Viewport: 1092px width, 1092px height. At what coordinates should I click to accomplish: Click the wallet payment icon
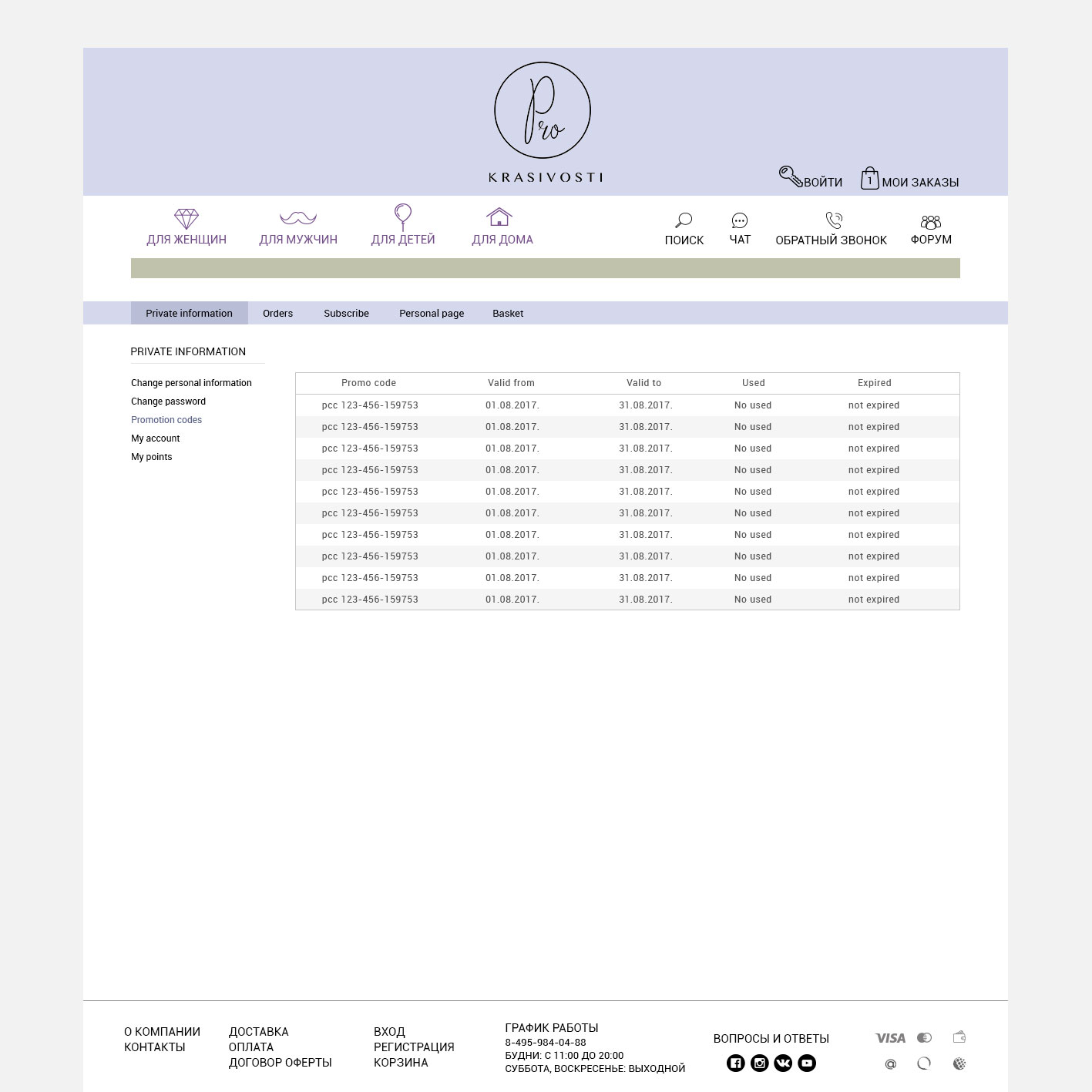[x=959, y=1037]
